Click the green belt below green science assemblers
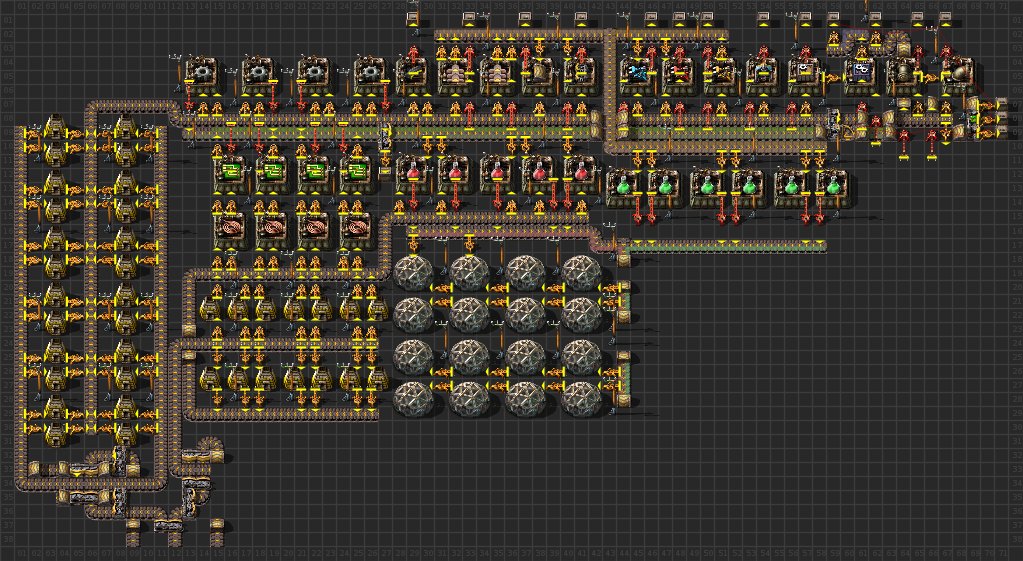This screenshot has height=561, width=1023. (720, 246)
